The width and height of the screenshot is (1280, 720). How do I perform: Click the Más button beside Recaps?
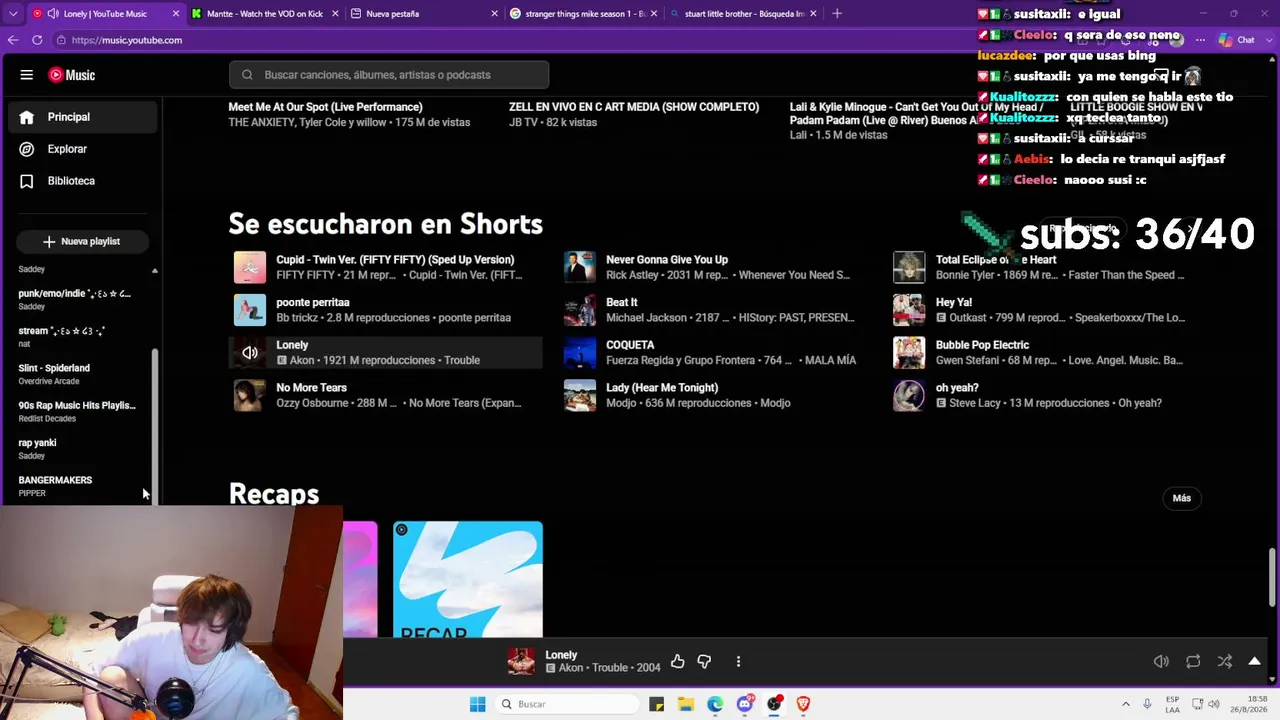pos(1182,498)
